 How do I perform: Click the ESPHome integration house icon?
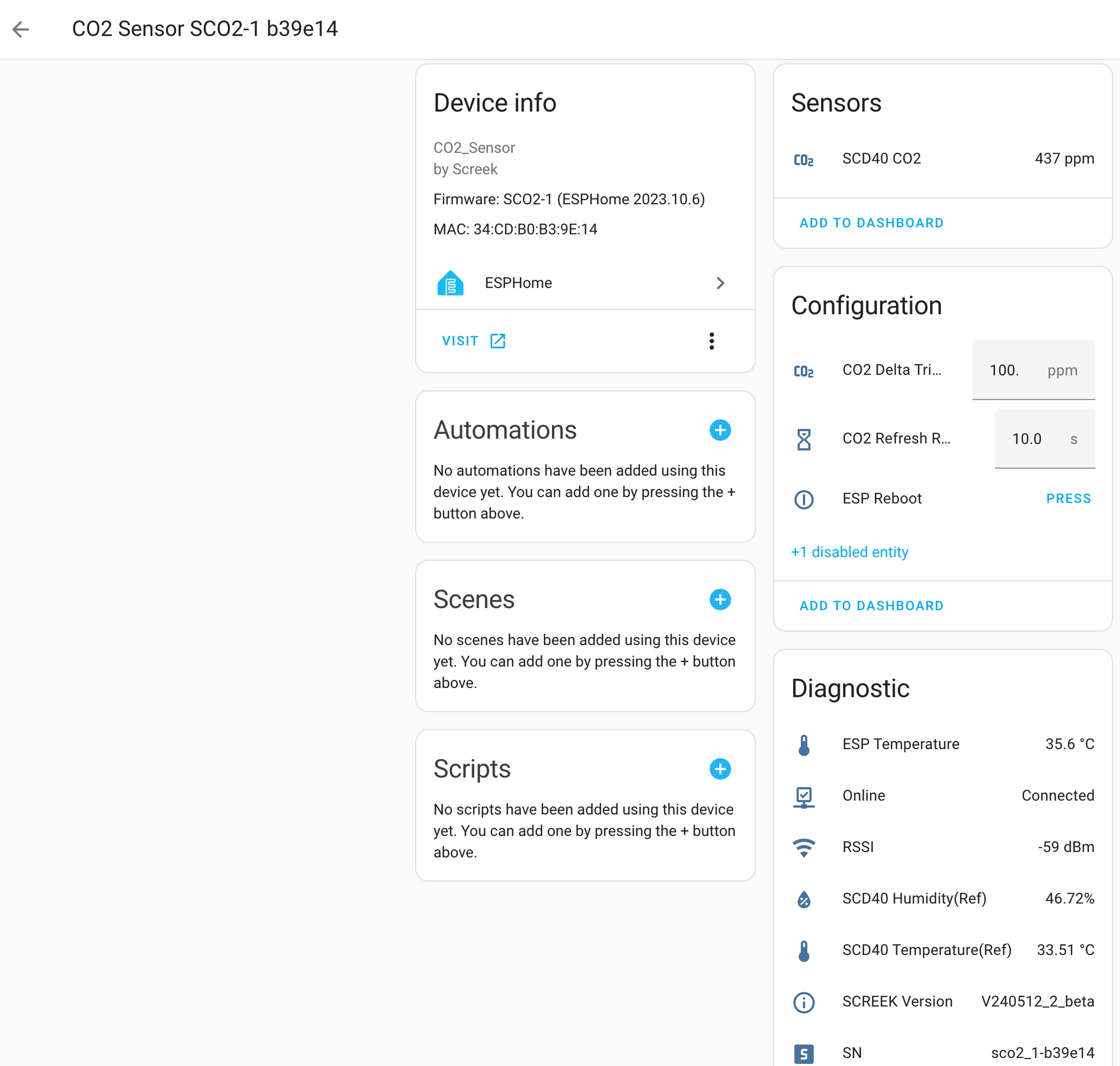point(450,283)
